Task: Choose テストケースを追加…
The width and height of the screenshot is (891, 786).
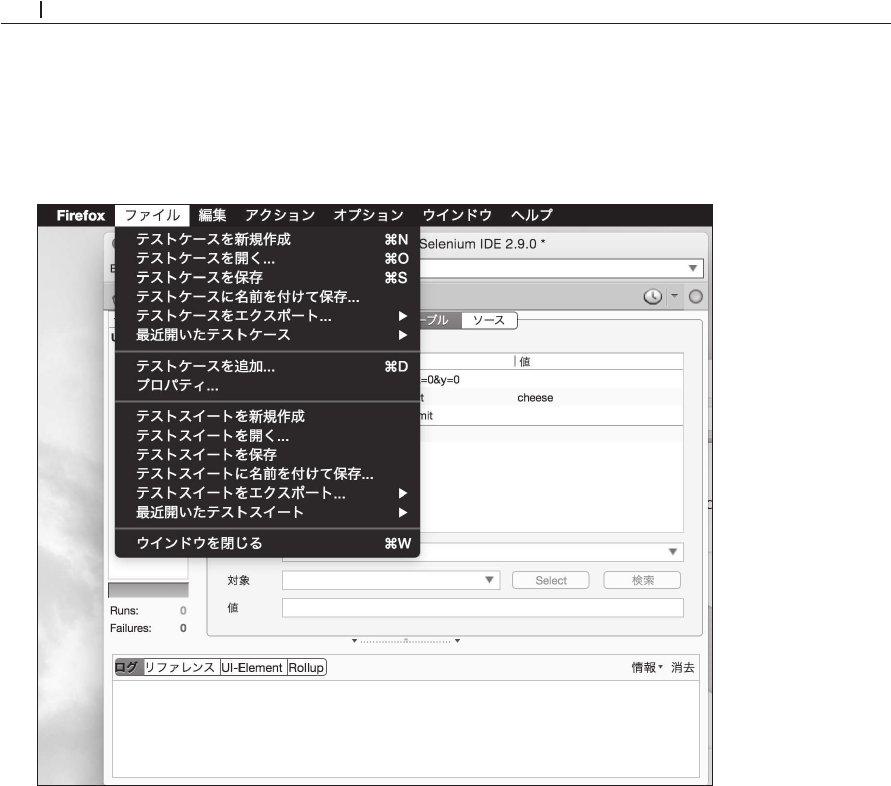Action: click(x=267, y=367)
